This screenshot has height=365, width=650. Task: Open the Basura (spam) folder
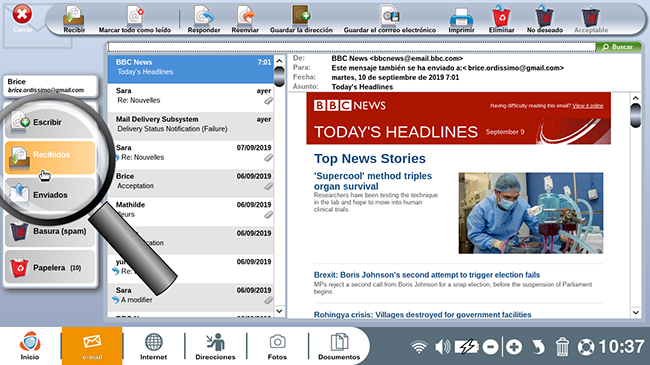pyautogui.click(x=50, y=231)
